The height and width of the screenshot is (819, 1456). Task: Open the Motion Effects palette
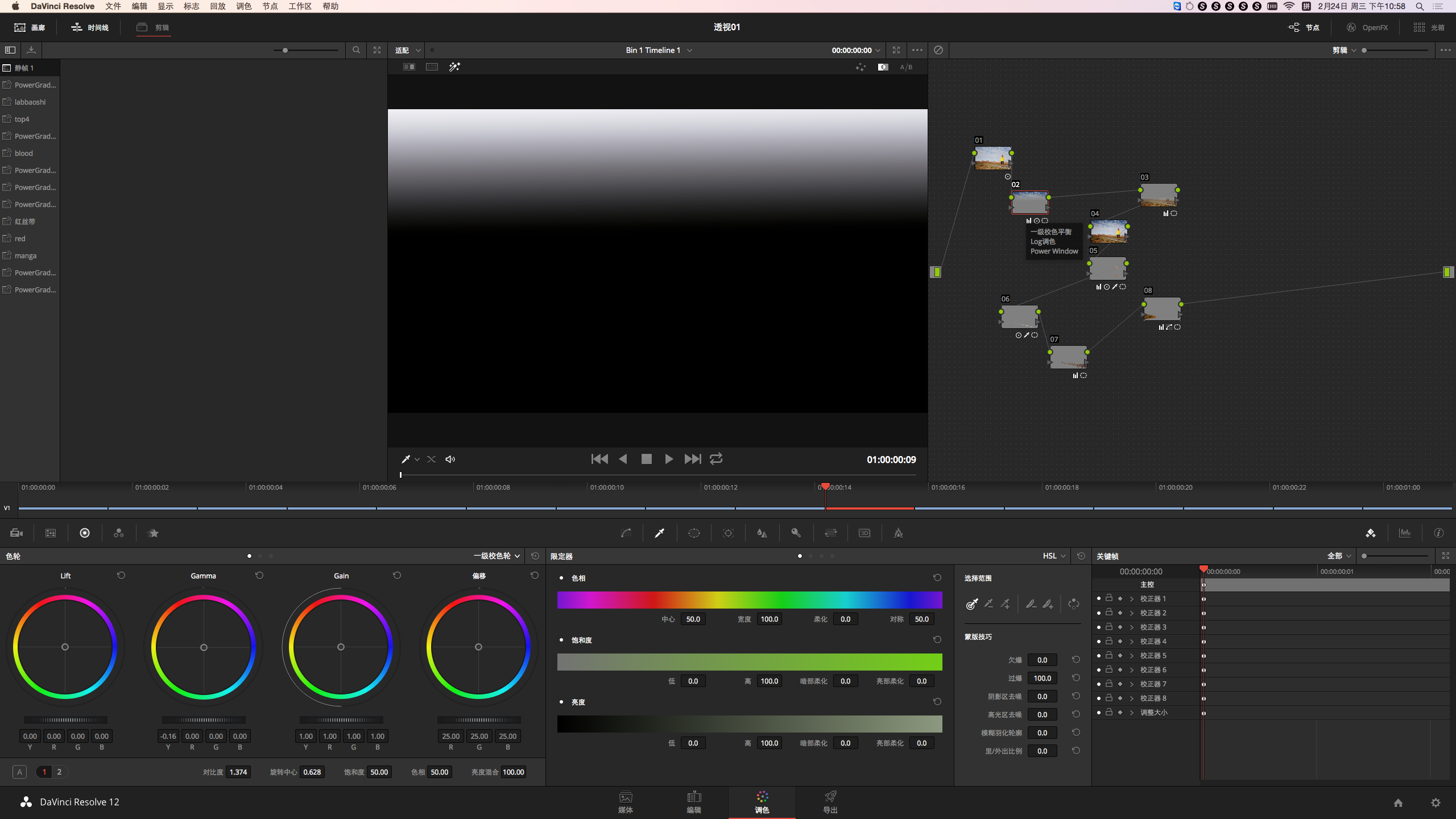point(153,533)
